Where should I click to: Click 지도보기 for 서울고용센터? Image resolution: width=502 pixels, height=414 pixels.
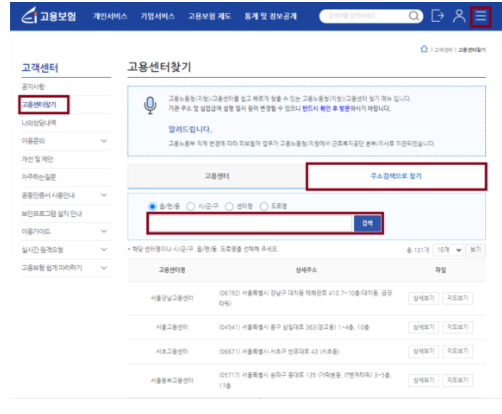point(458,327)
